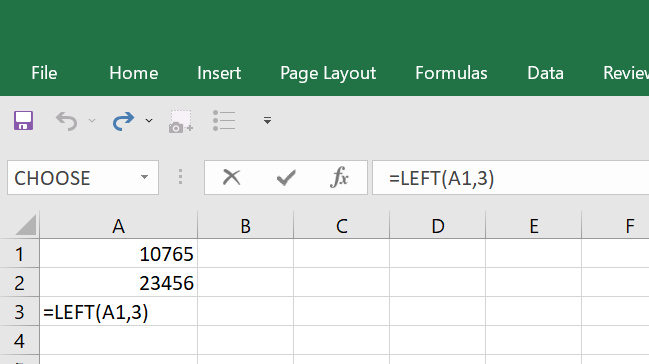Click the Undo arrow icon
Viewport: 649px width, 364px height.
pos(67,121)
